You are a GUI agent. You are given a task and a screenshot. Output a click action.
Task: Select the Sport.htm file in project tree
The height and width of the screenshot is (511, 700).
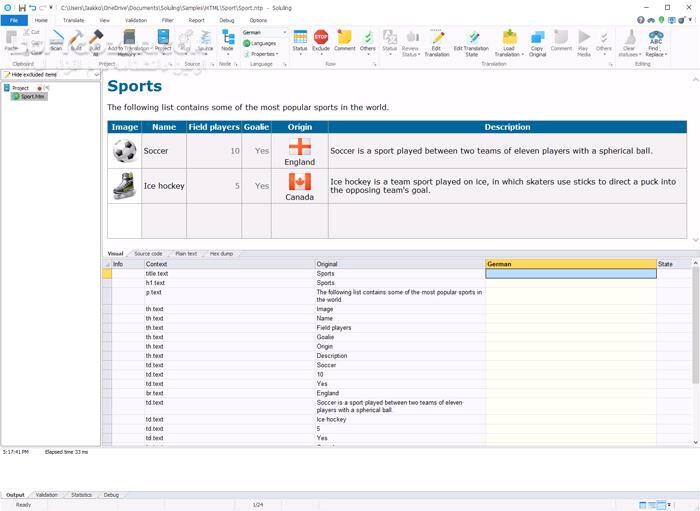click(x=33, y=97)
